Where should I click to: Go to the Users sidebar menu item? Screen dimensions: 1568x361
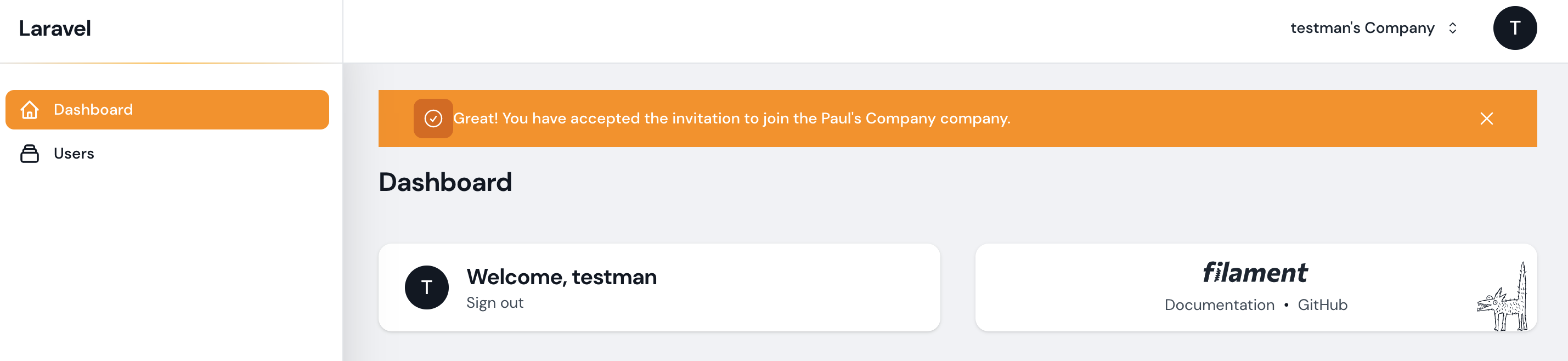coord(74,154)
